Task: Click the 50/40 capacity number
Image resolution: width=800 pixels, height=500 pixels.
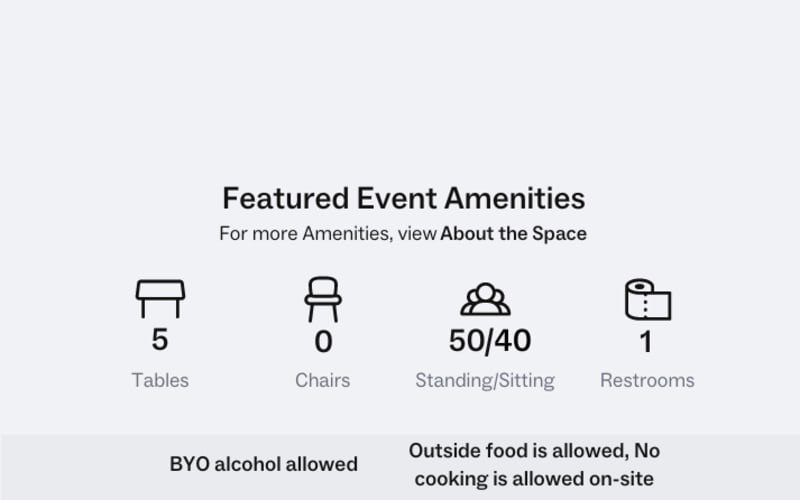Action: tap(490, 341)
